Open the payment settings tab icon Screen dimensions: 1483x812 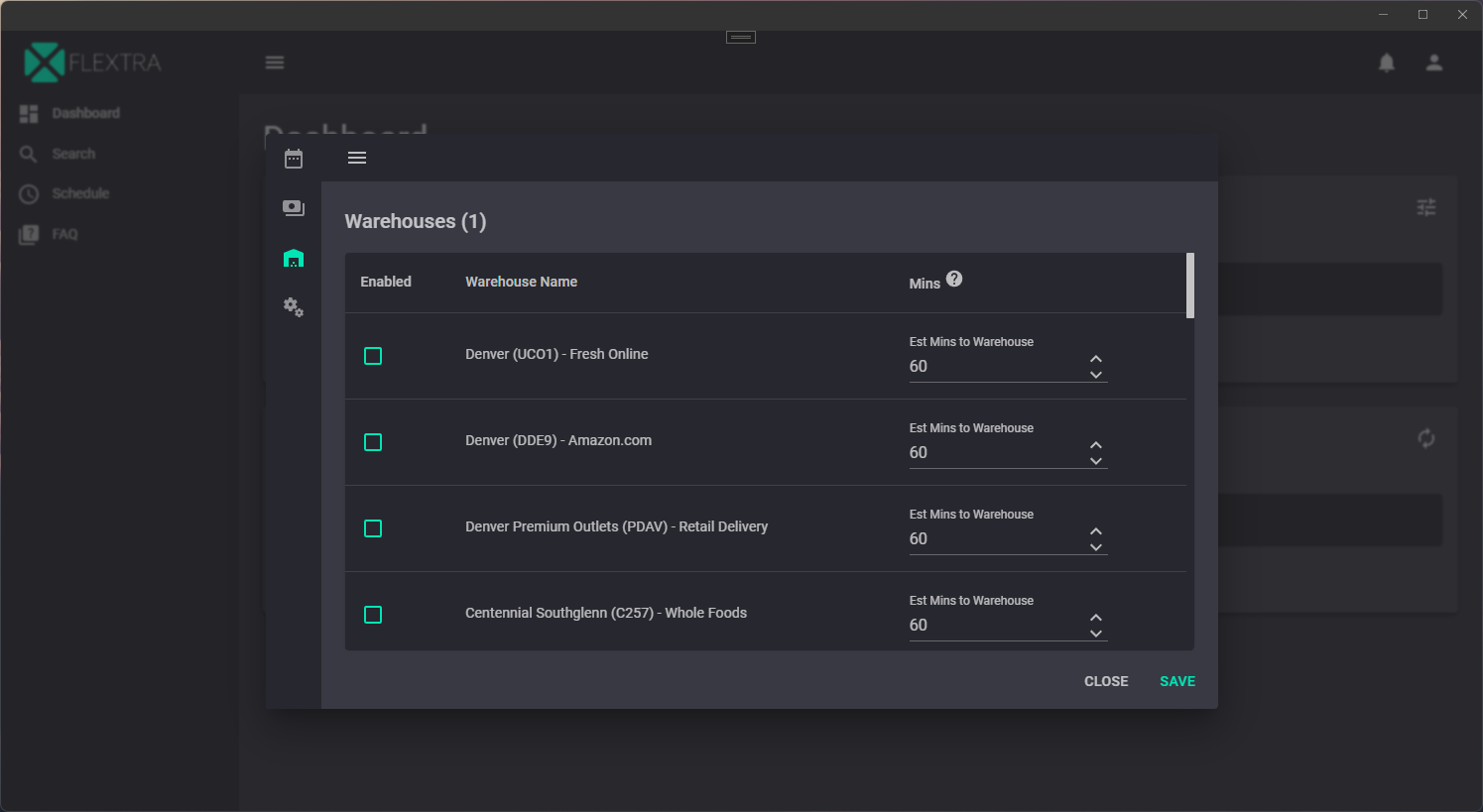click(x=294, y=208)
